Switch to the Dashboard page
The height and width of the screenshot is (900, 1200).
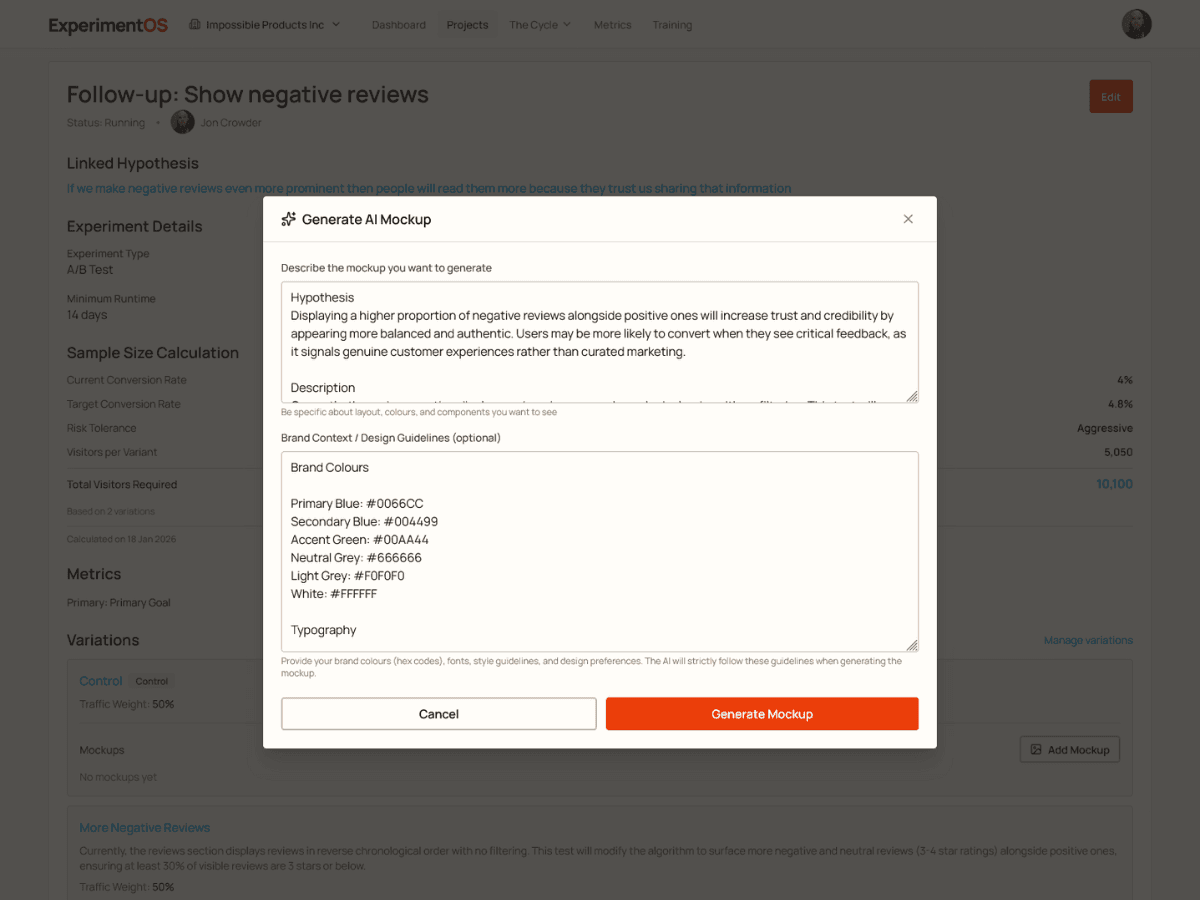[398, 24]
